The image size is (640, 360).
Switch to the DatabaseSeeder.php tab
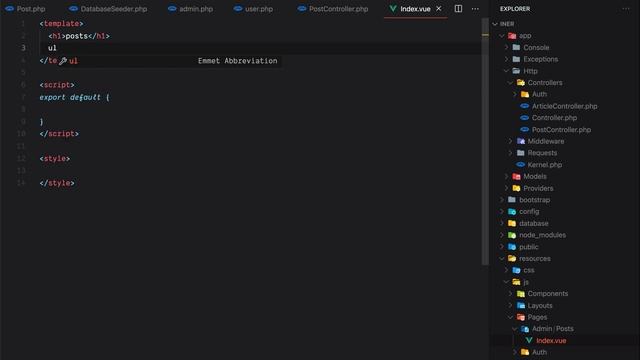(x=109, y=9)
